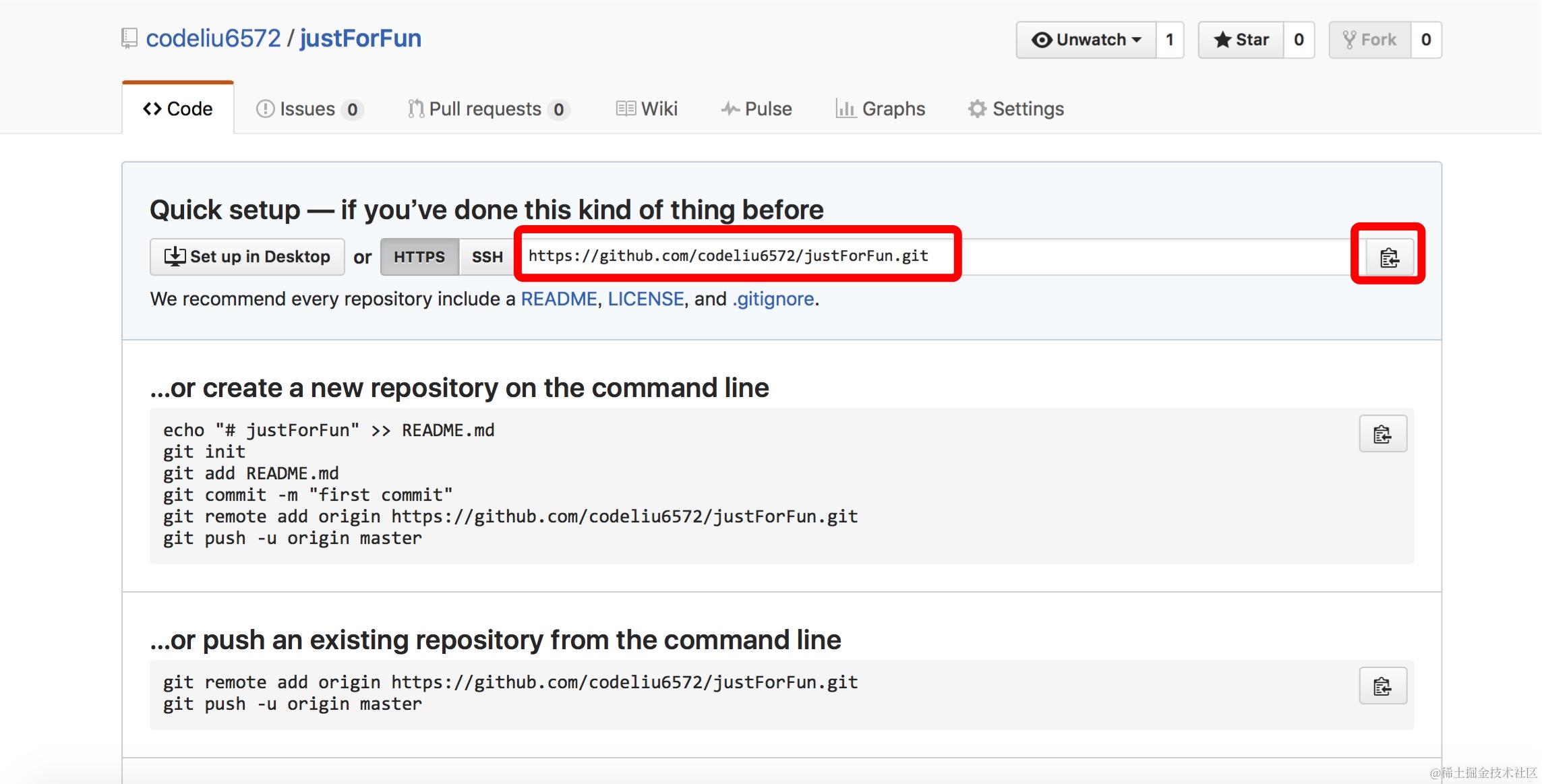Open the .gitignore link
1542x784 pixels.
point(773,299)
